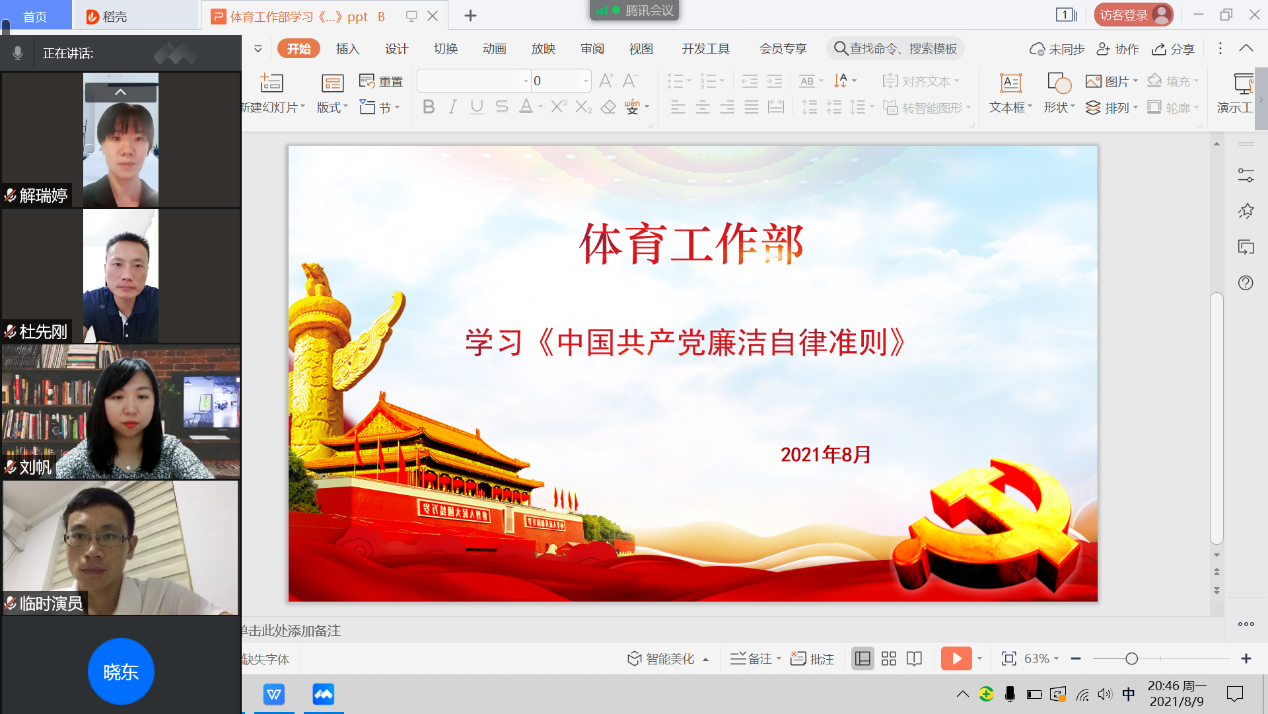Open the Outline (轮廓) dropdown
Image resolution: width=1268 pixels, height=714 pixels.
click(x=1173, y=108)
